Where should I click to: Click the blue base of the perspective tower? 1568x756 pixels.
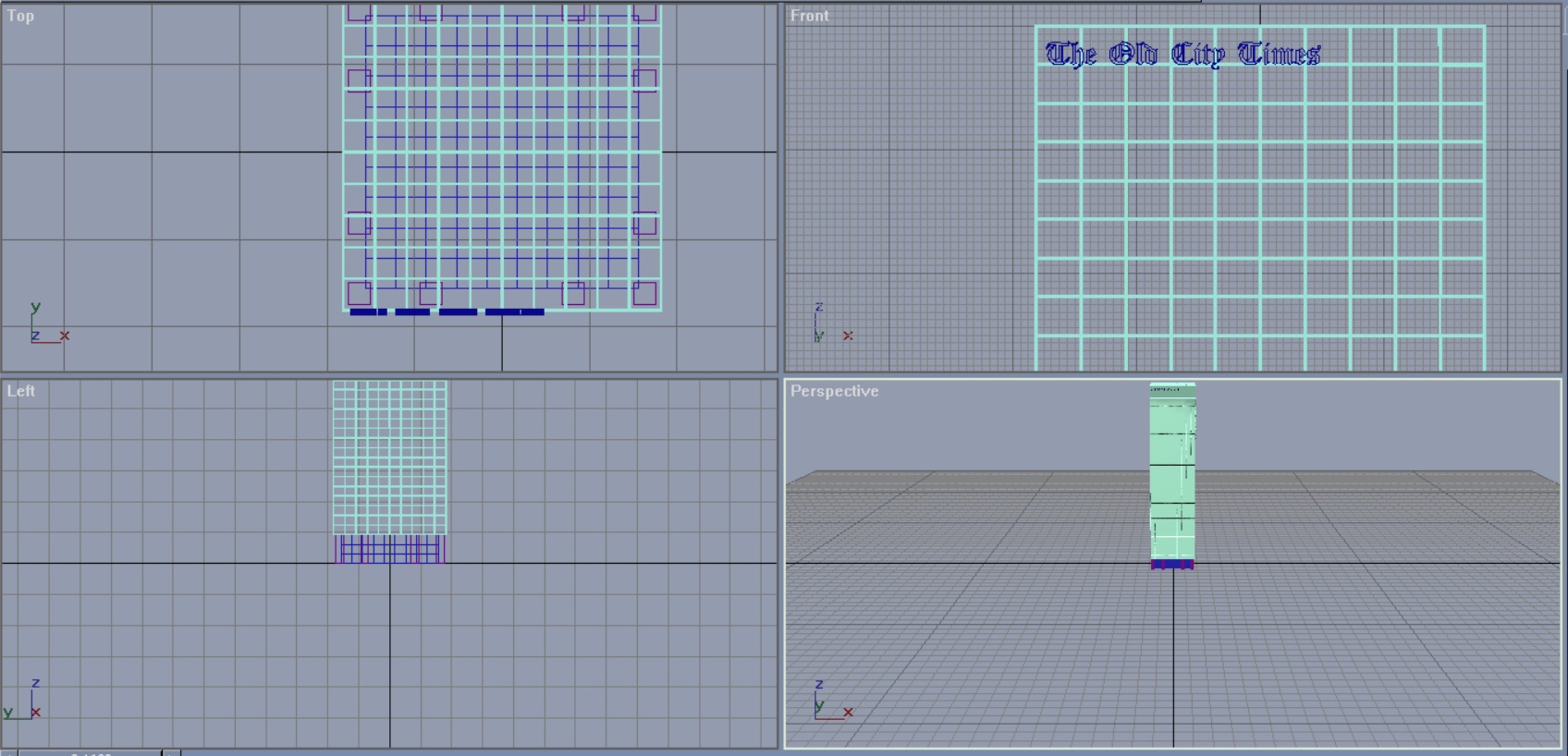click(x=1172, y=565)
